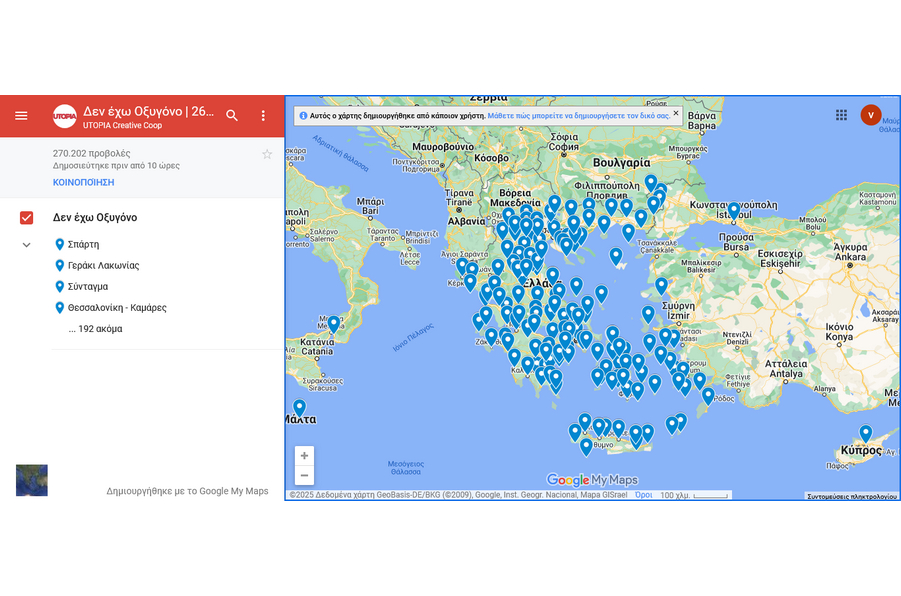Uncheck the Δεν έχω Οξυγόνο layer checkbox

click(x=27, y=218)
